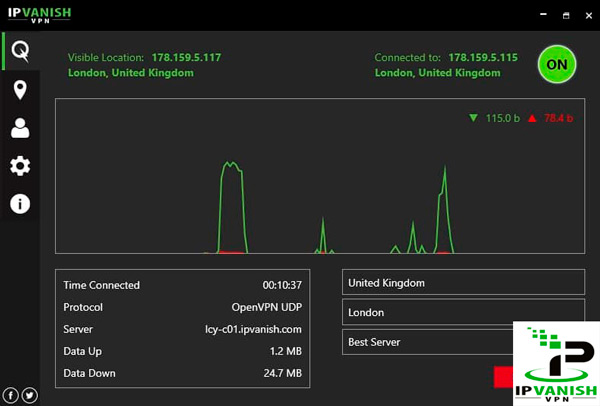Toggle the green ON connection button
Image resolution: width=600 pixels, height=406 pixels.
(x=557, y=64)
